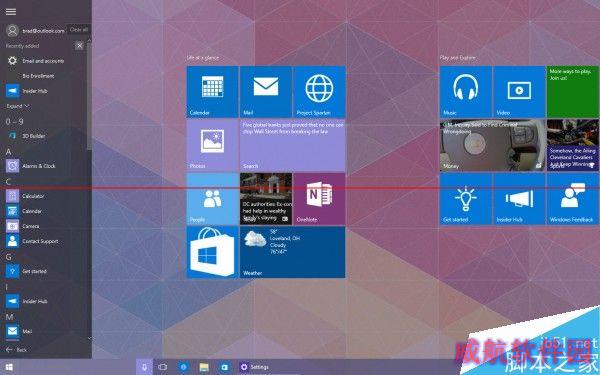Image resolution: width=600 pixels, height=375 pixels.
Task: Open the Store shopping bag tile
Action: pos(212,252)
